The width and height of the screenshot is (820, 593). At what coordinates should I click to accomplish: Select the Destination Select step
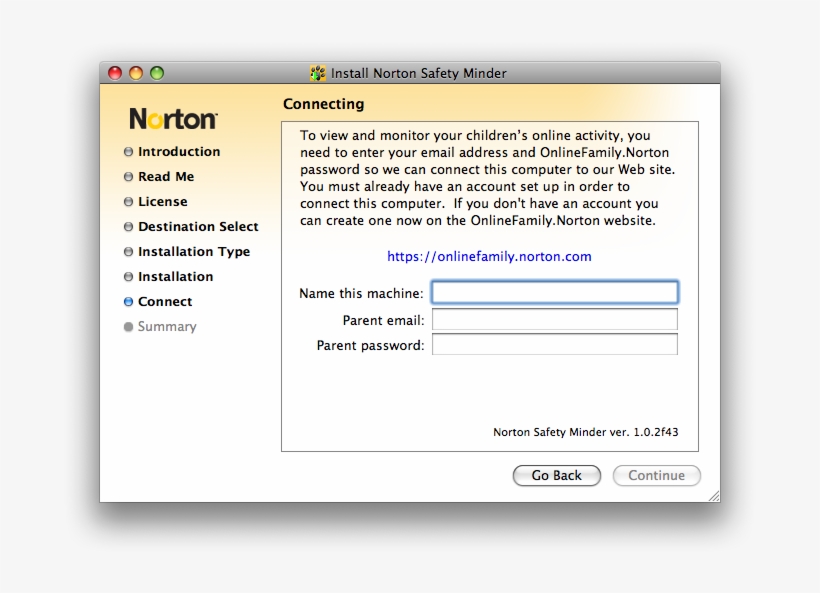pos(197,227)
